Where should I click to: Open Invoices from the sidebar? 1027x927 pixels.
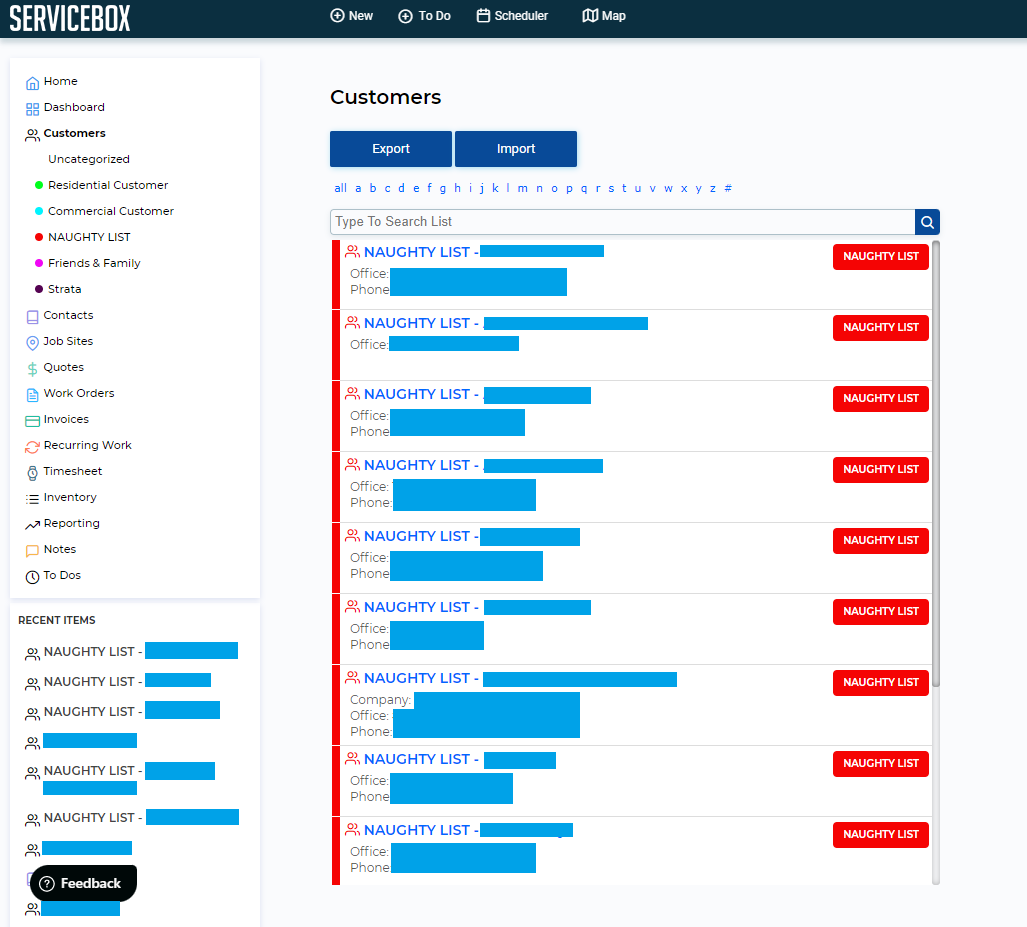(x=66, y=419)
